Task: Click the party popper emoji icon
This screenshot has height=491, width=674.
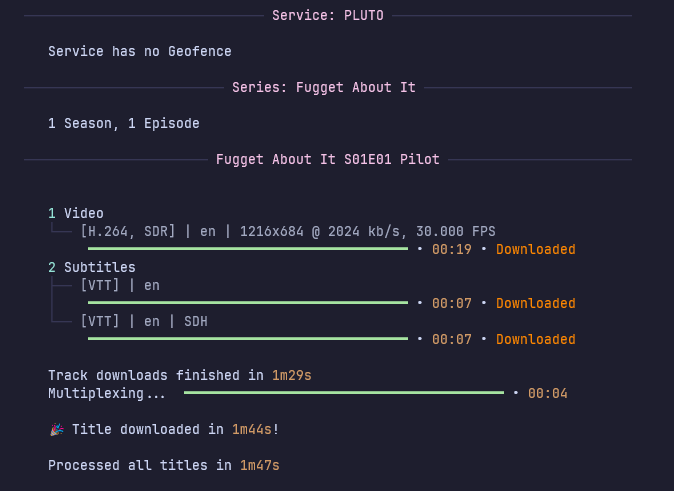Action: [56, 429]
